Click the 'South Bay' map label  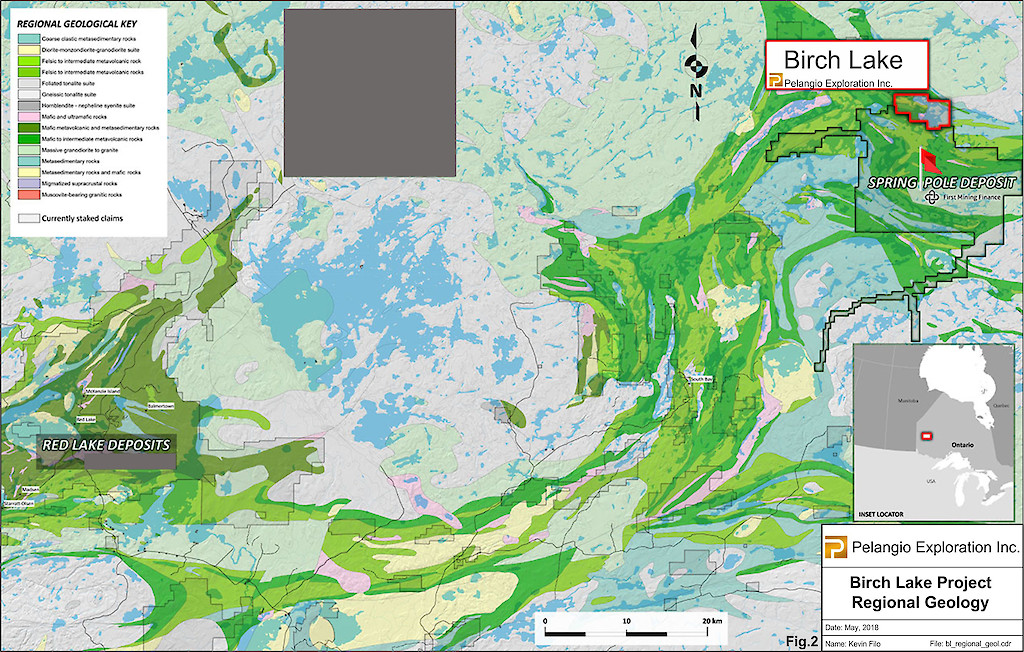(x=701, y=379)
